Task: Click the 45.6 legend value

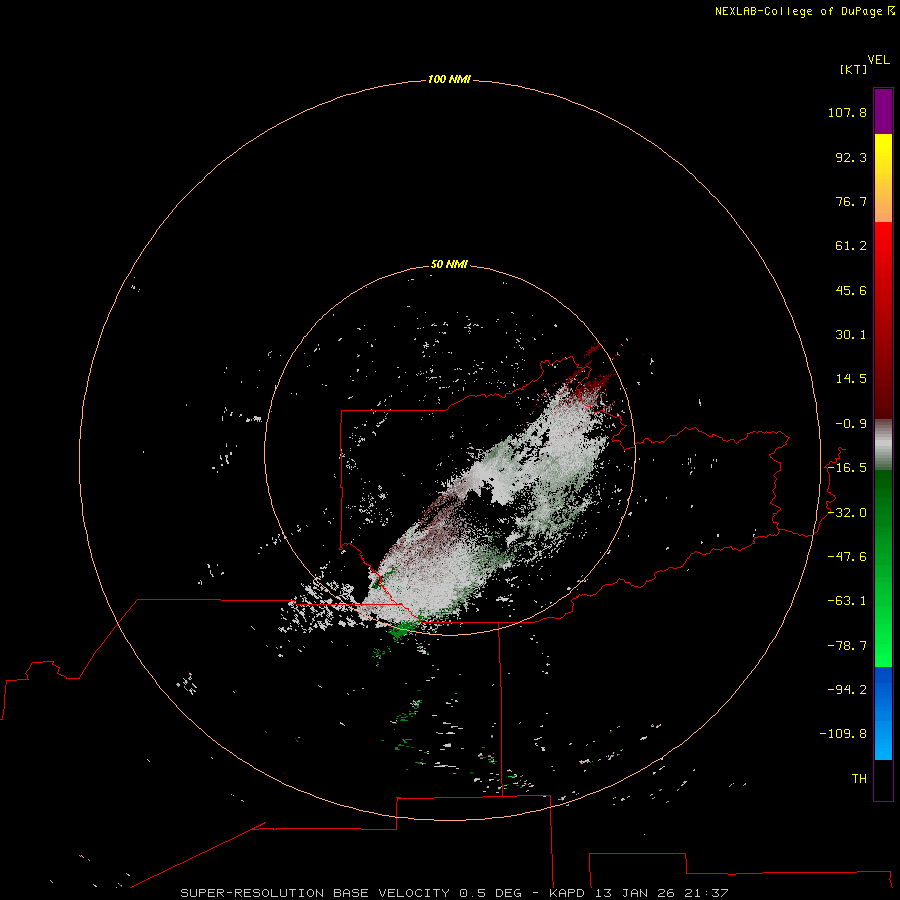Action: tap(851, 290)
